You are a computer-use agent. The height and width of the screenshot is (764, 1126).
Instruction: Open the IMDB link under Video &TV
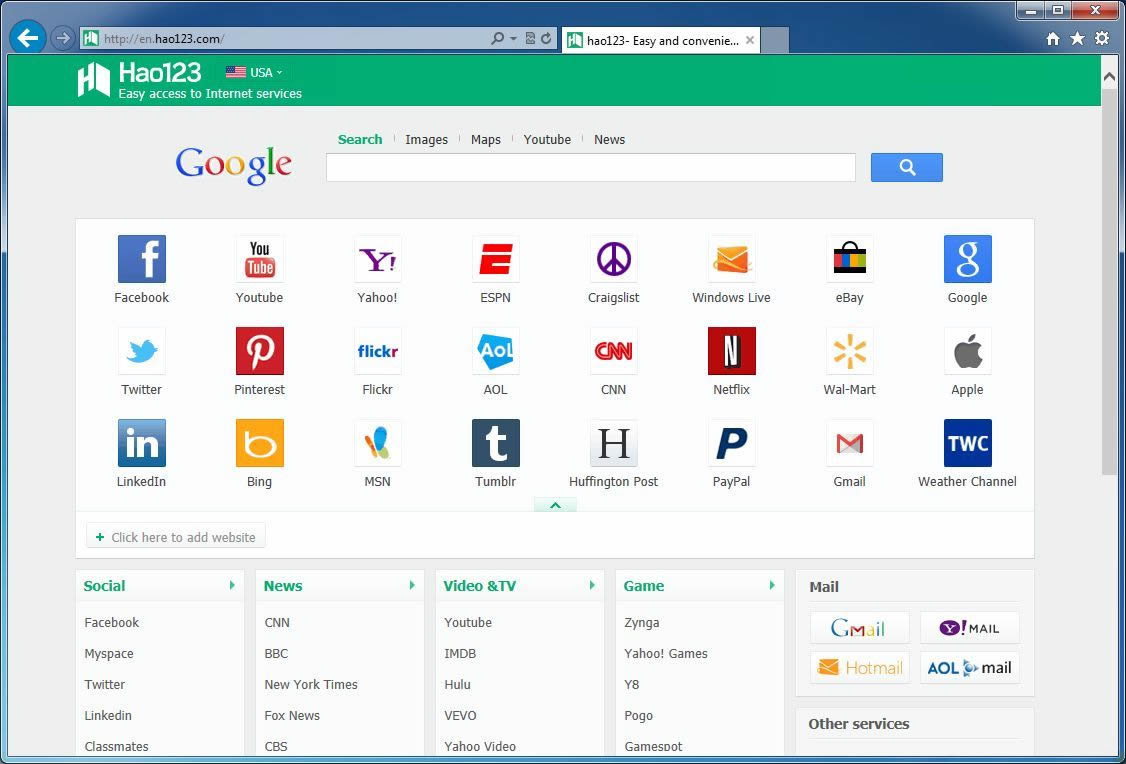pos(460,653)
